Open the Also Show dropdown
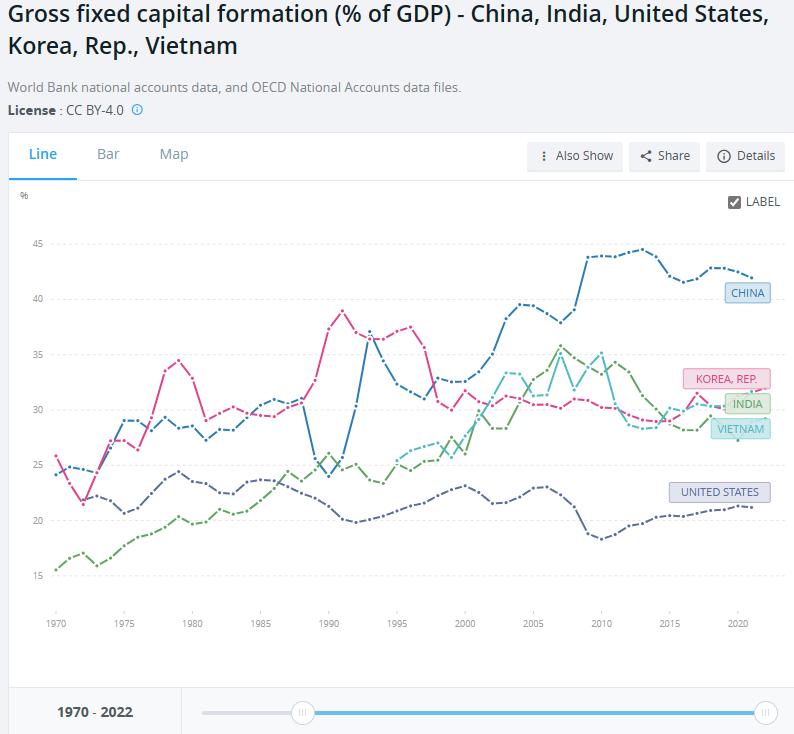Image resolution: width=794 pixels, height=734 pixels. (x=575, y=156)
